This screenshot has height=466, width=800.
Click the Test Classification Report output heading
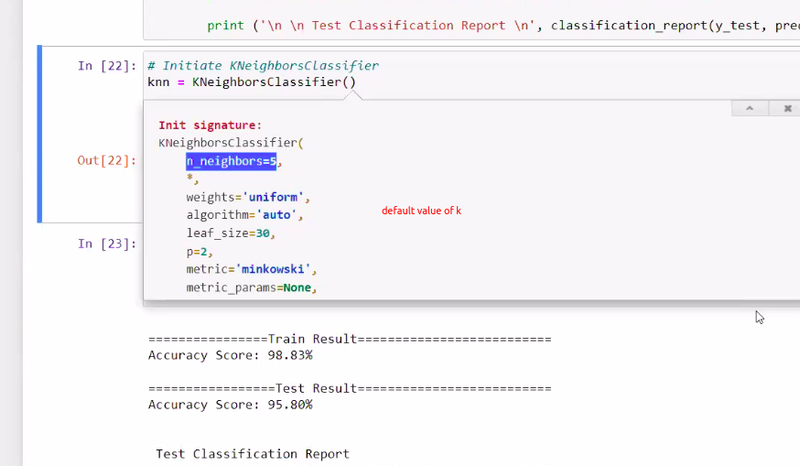(x=252, y=454)
